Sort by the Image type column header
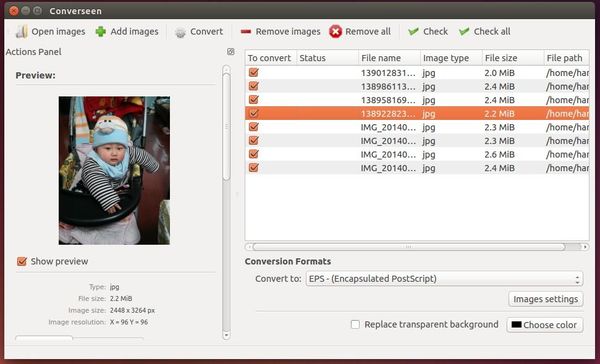600x364 pixels. pos(451,58)
